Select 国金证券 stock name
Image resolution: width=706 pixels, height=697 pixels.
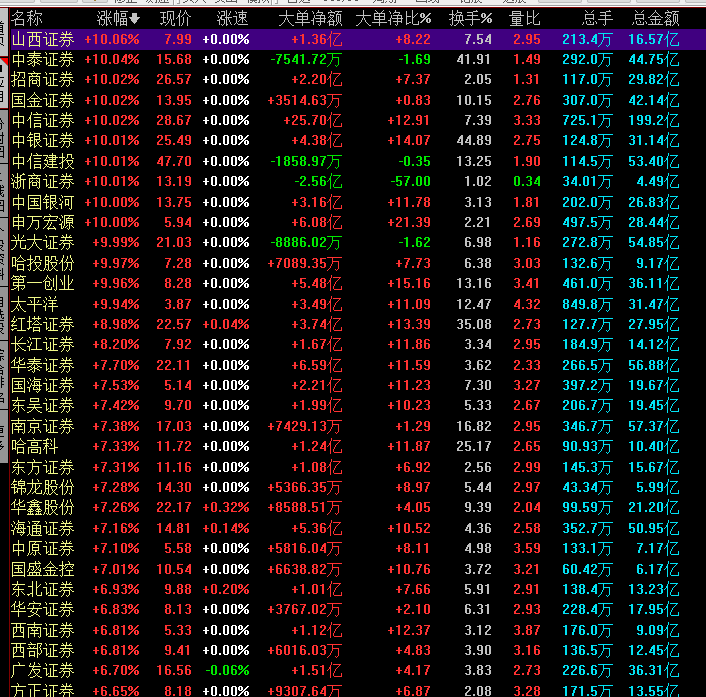43,100
